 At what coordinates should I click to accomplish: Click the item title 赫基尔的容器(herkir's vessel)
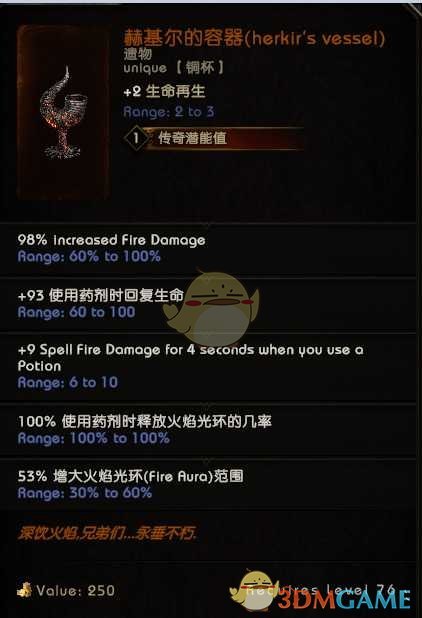pos(255,38)
